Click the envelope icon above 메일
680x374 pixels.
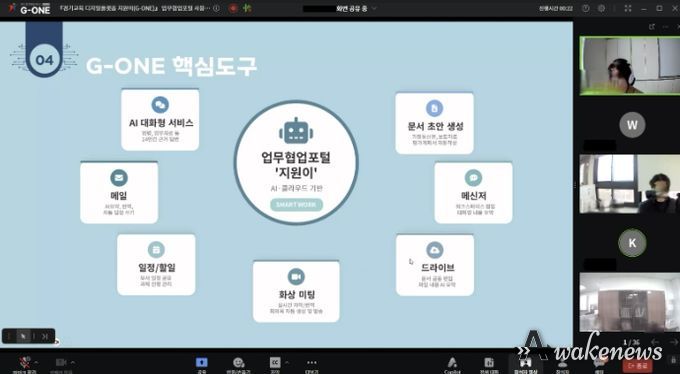point(119,178)
